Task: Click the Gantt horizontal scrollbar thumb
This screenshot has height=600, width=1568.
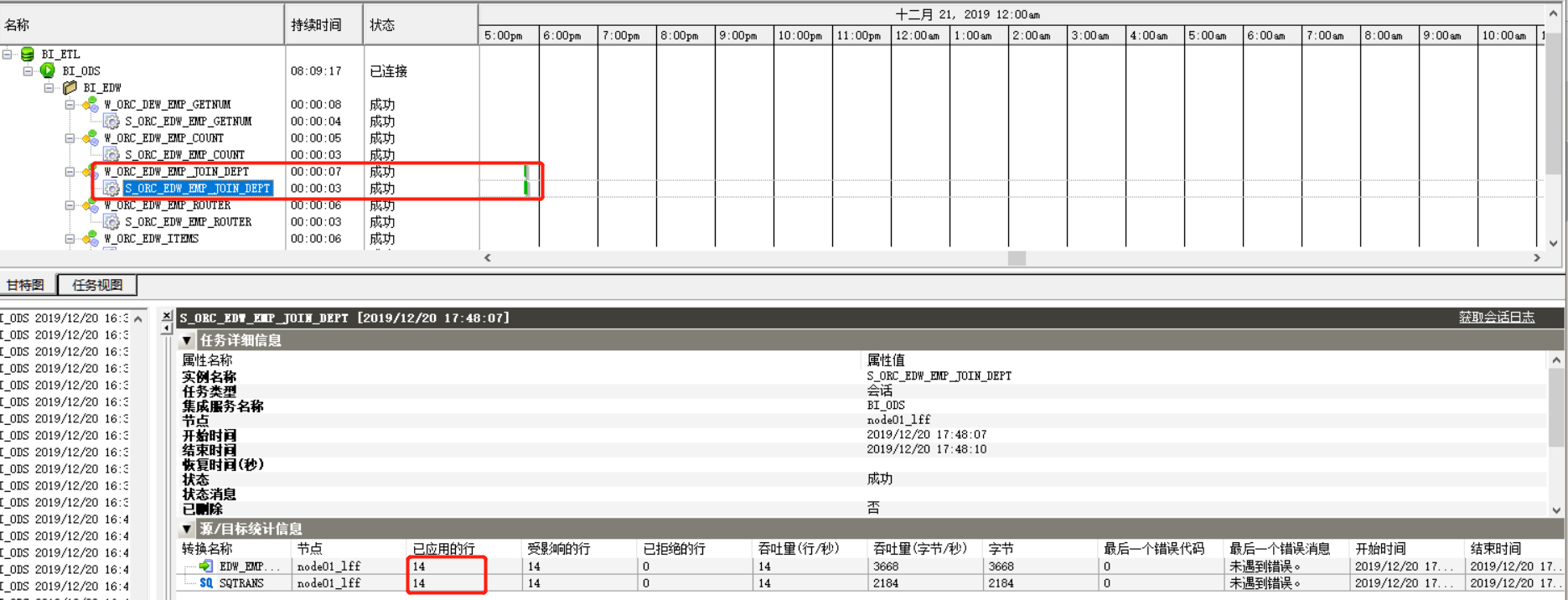Action: tap(1017, 258)
